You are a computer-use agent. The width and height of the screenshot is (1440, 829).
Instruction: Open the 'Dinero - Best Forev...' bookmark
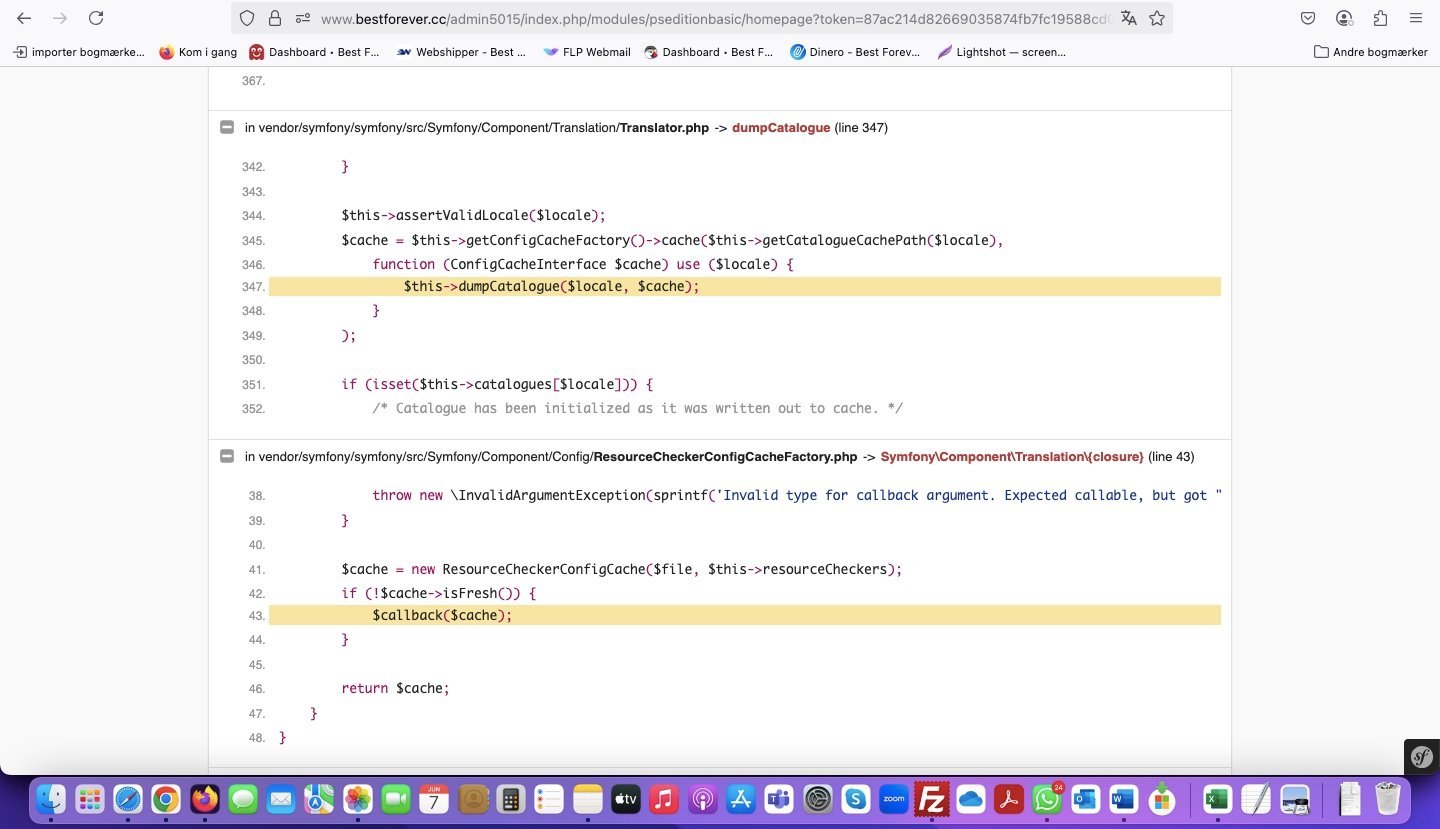[x=855, y=52]
